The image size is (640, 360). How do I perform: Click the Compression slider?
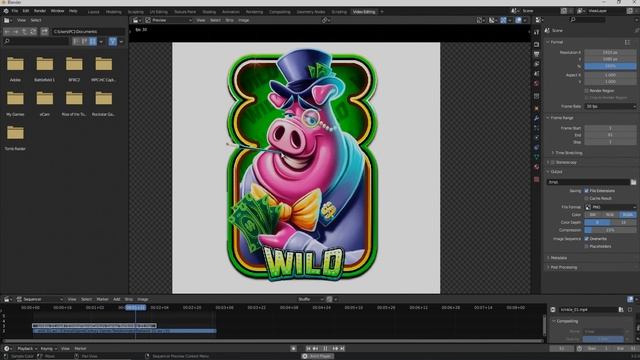click(610, 230)
